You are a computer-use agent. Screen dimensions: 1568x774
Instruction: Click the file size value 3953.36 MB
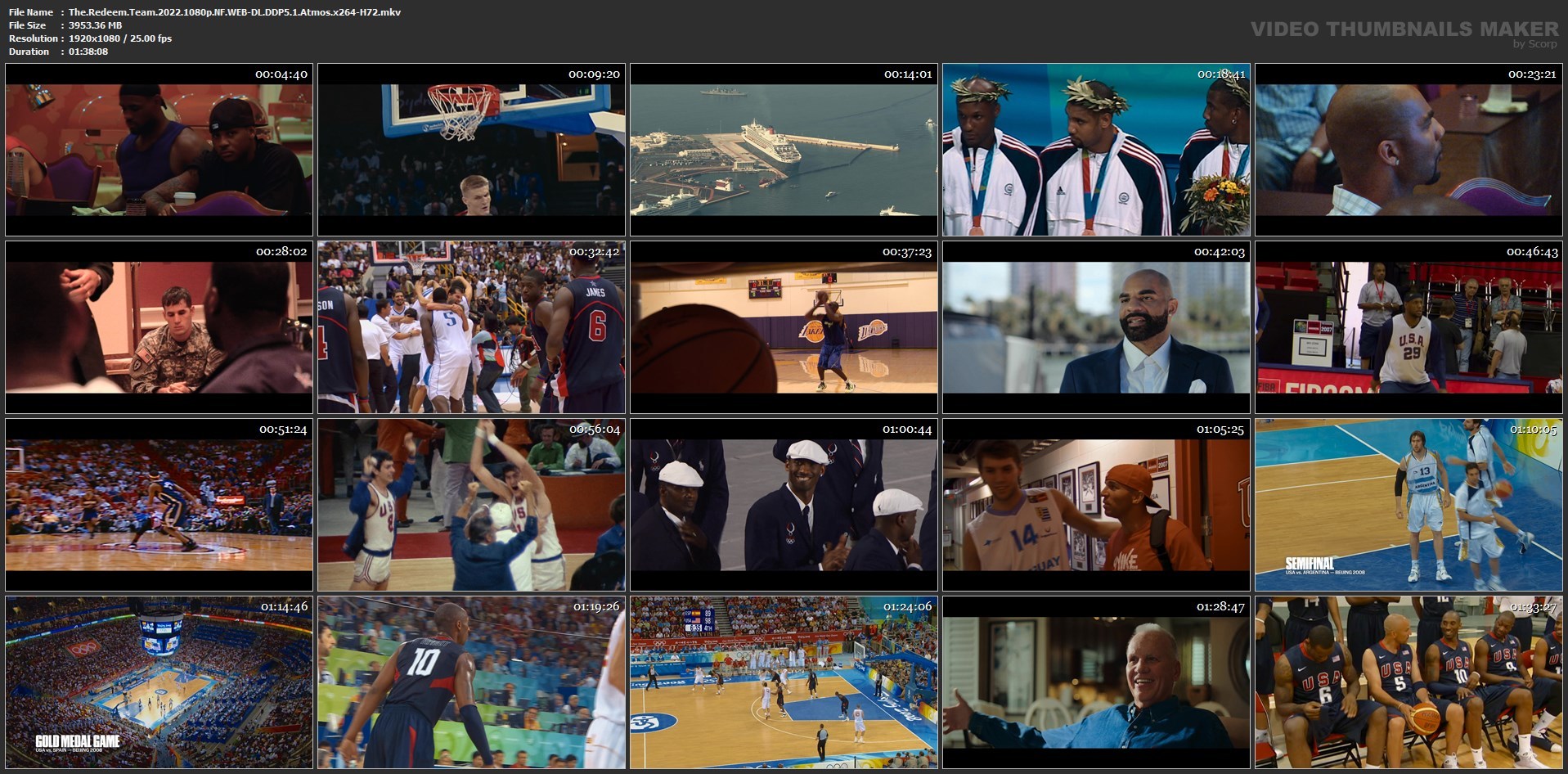point(95,25)
